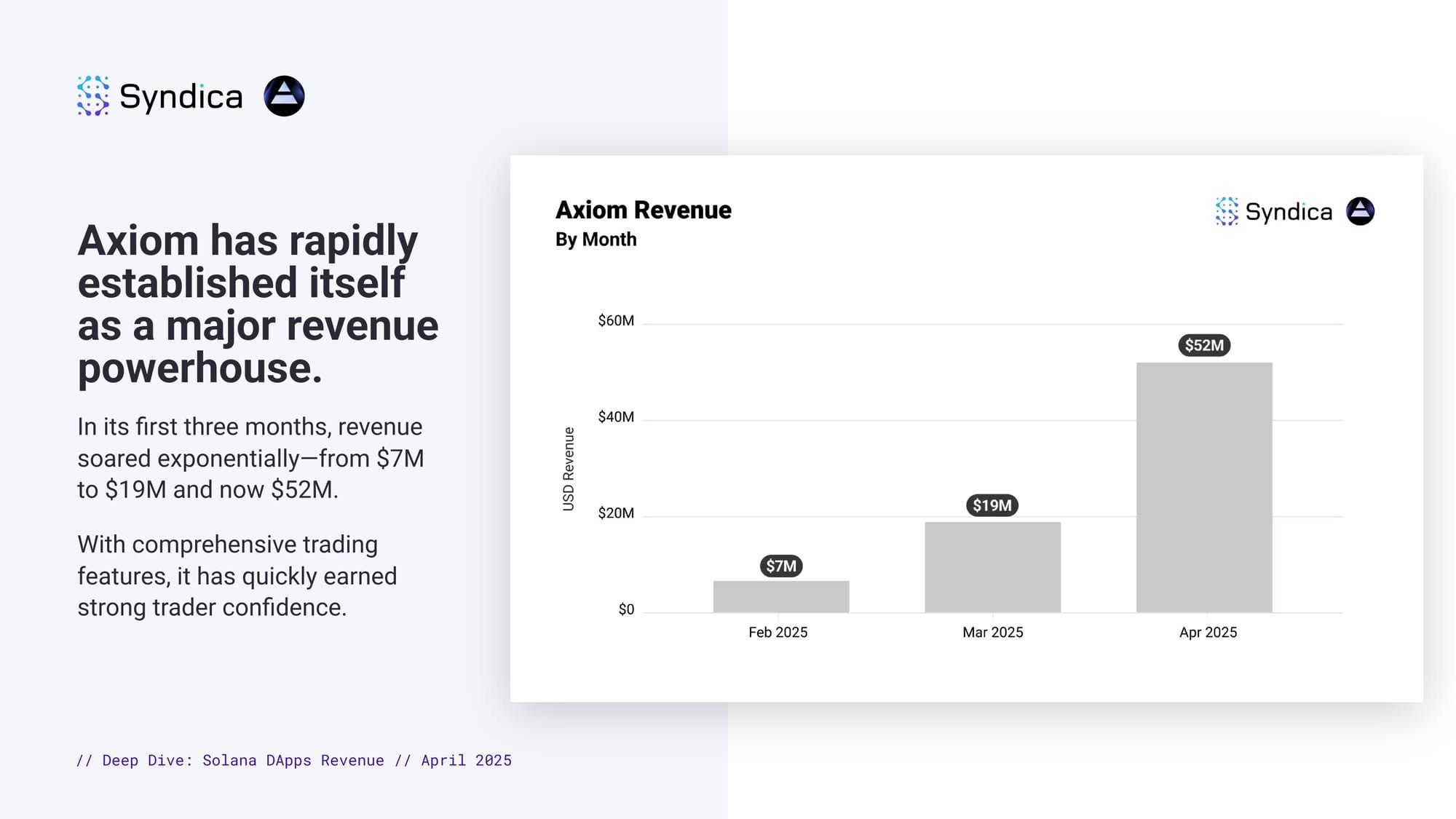This screenshot has height=819, width=1456.
Task: Select the $7M value label
Action: [x=781, y=566]
